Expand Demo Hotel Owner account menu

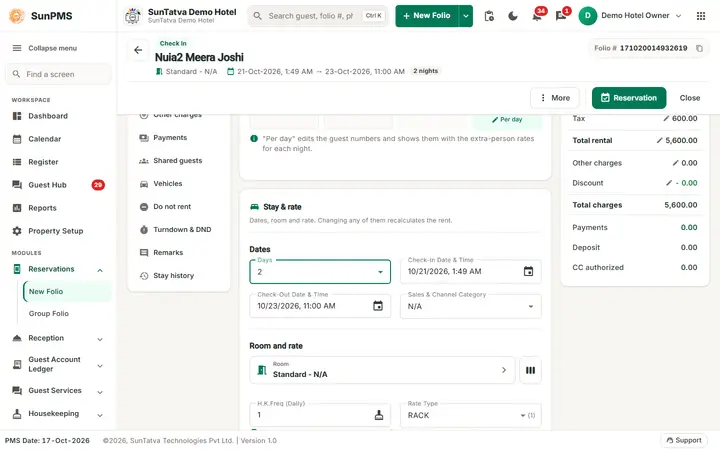tap(679, 16)
